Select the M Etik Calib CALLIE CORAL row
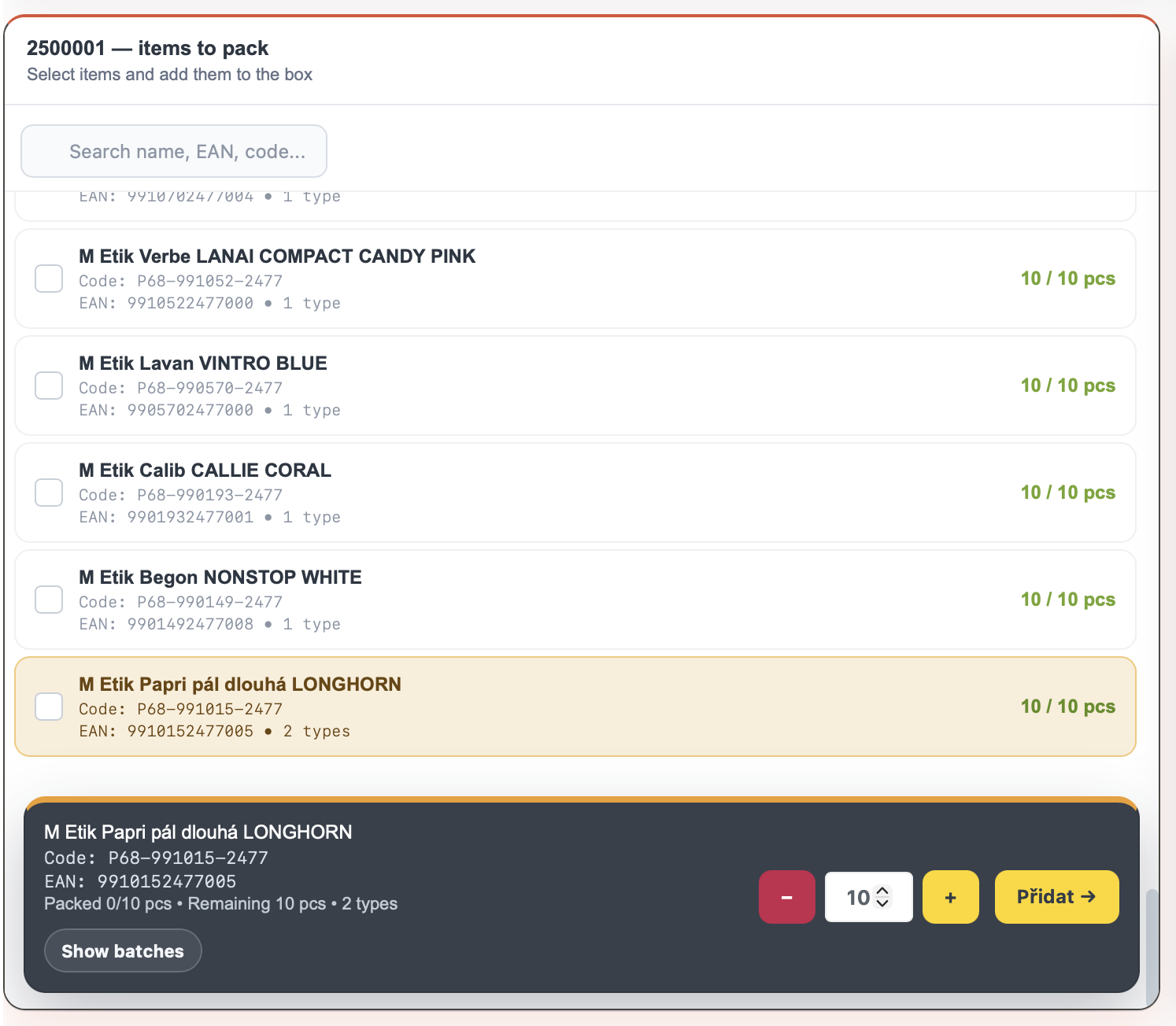Viewport: 1176px width, 1026px height. (575, 493)
